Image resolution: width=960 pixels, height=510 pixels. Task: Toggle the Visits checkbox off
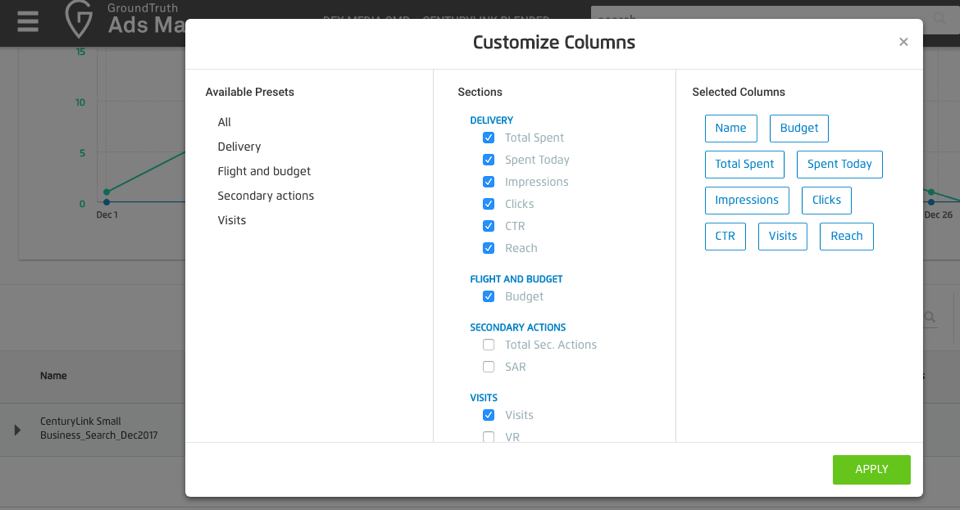point(489,415)
